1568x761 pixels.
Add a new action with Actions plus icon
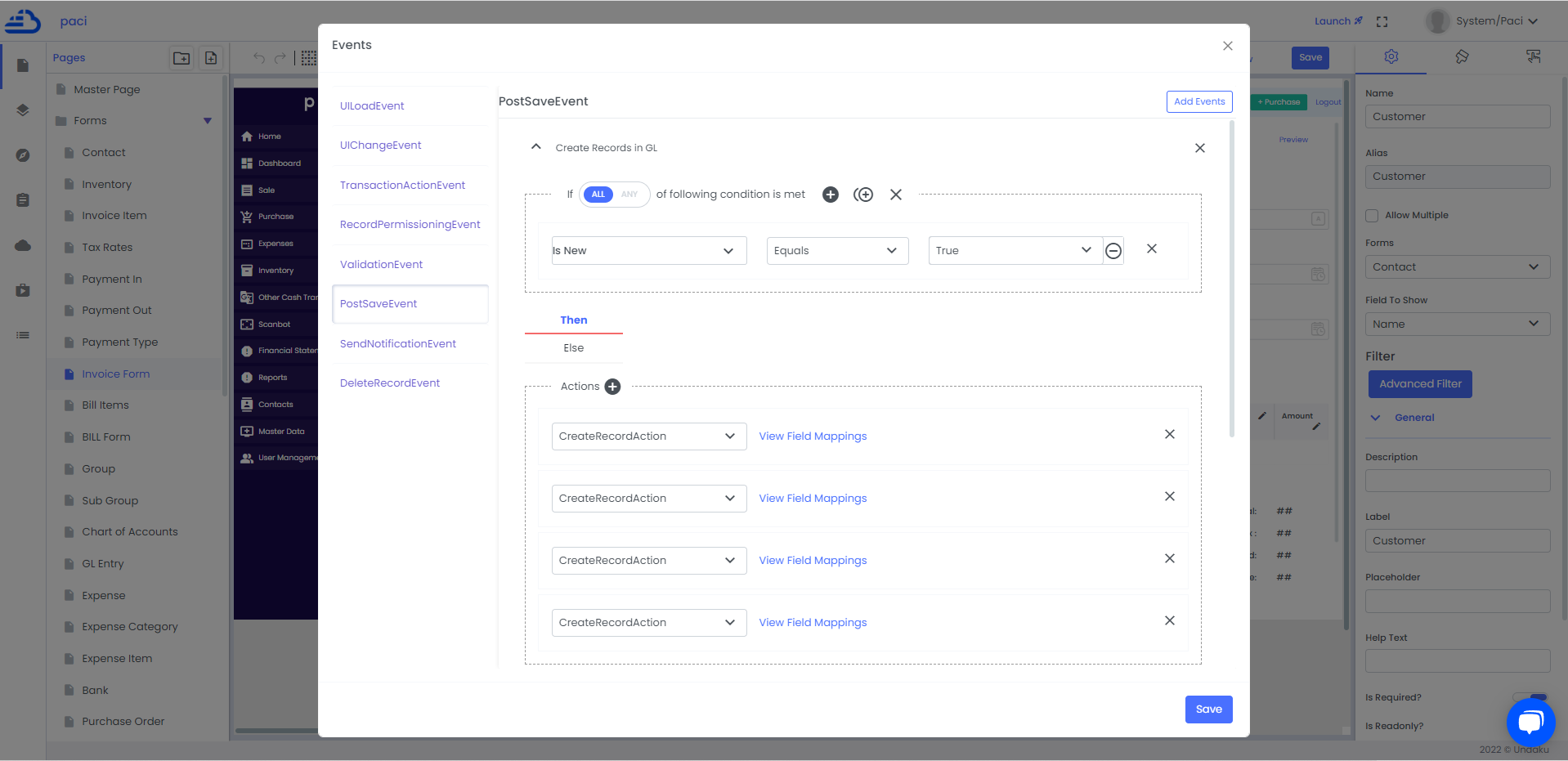click(612, 387)
